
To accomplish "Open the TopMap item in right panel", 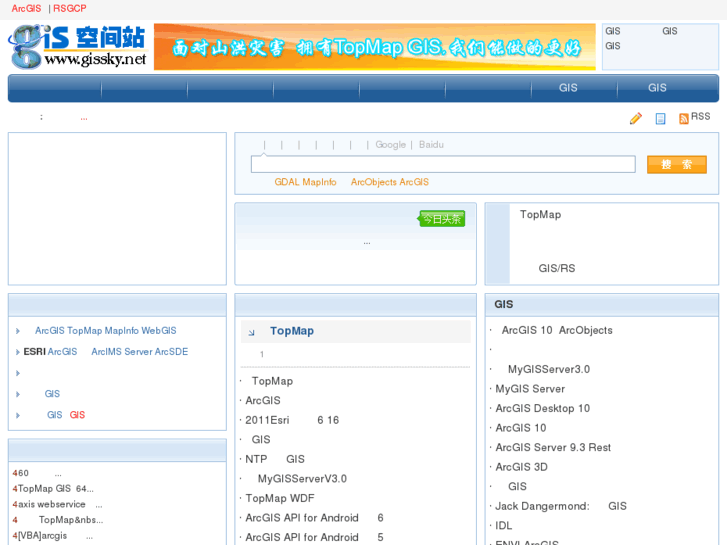I will pos(540,214).
